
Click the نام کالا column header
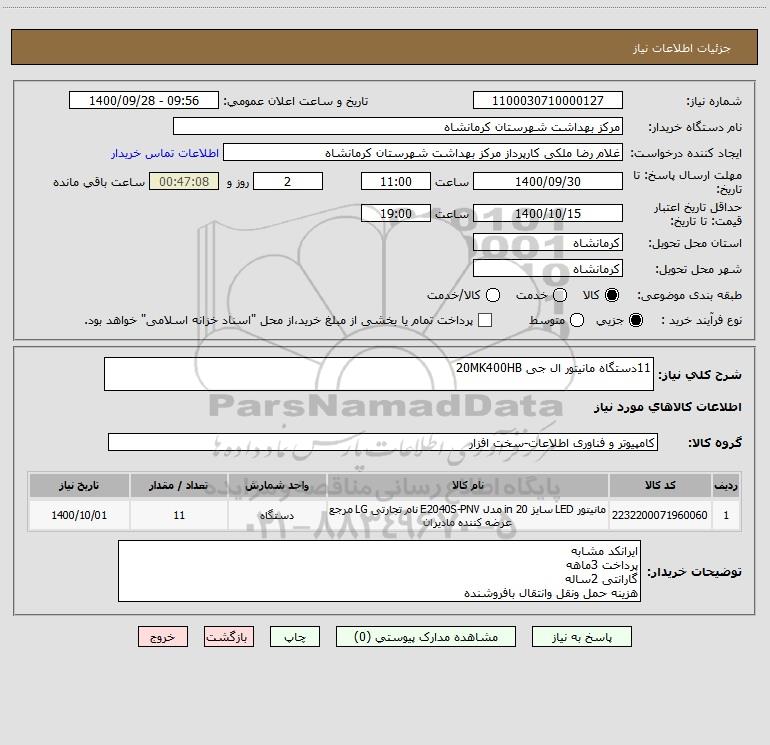[x=468, y=485]
